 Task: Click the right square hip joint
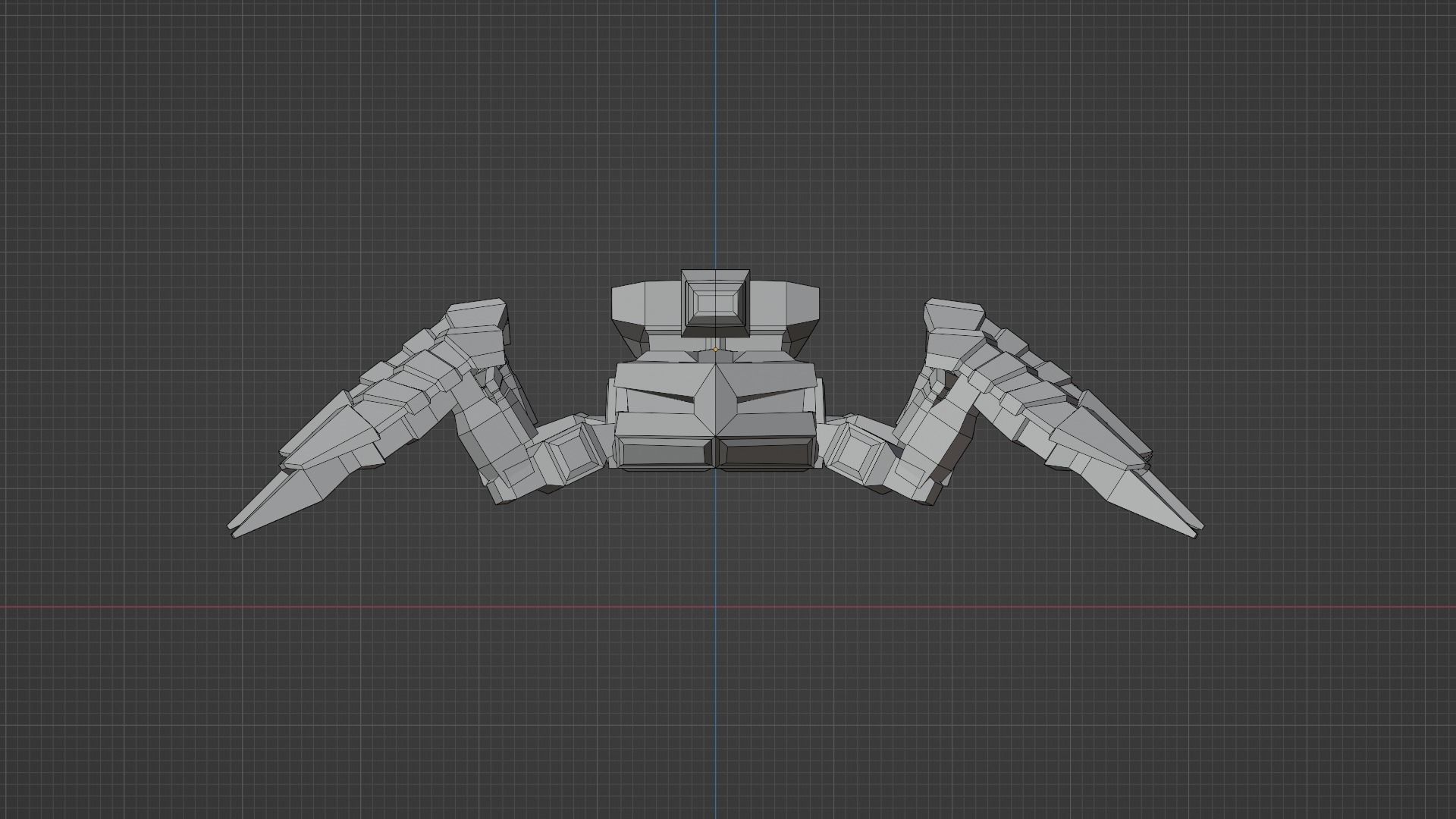click(x=856, y=453)
